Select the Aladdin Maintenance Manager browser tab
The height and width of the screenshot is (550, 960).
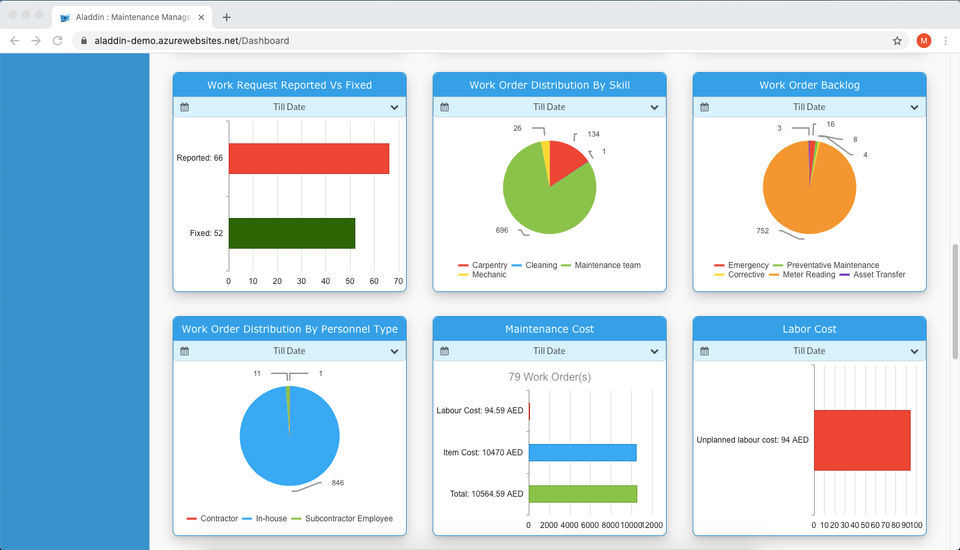coord(132,17)
